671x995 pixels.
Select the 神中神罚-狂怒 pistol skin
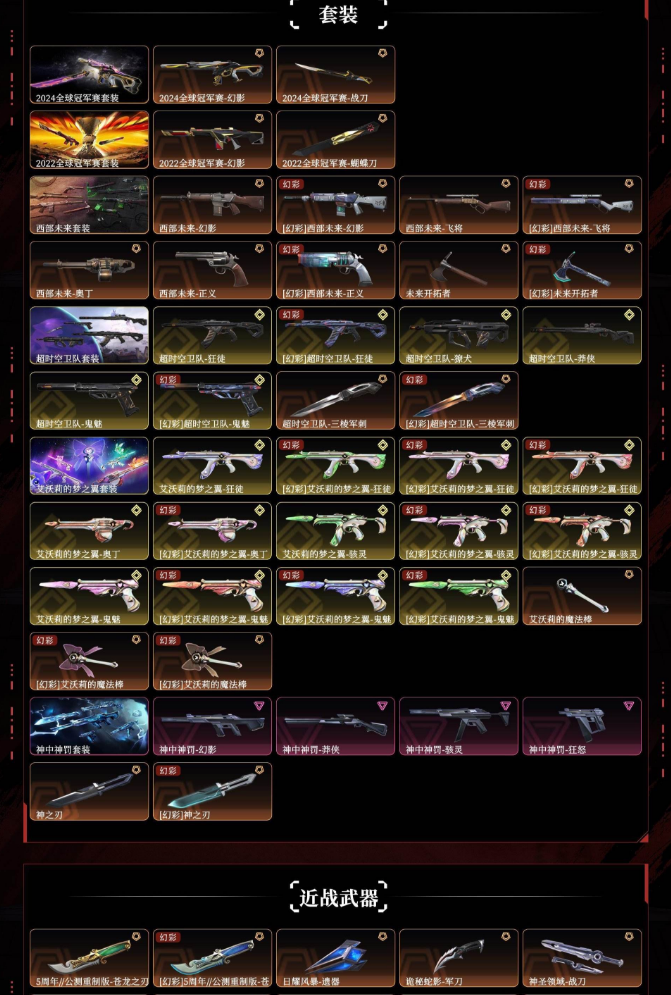coord(581,726)
